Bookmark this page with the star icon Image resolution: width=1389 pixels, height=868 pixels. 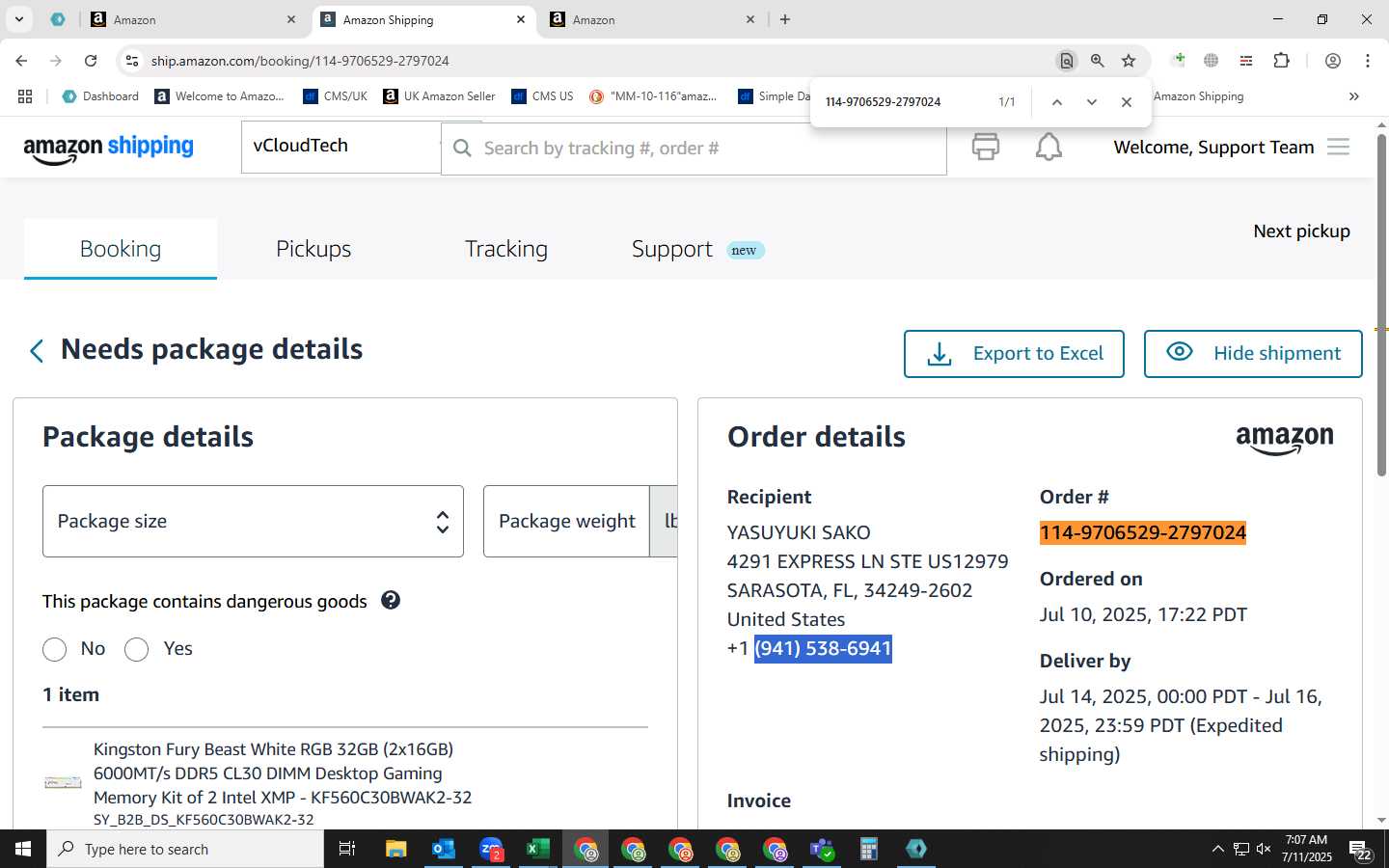coord(1129,61)
